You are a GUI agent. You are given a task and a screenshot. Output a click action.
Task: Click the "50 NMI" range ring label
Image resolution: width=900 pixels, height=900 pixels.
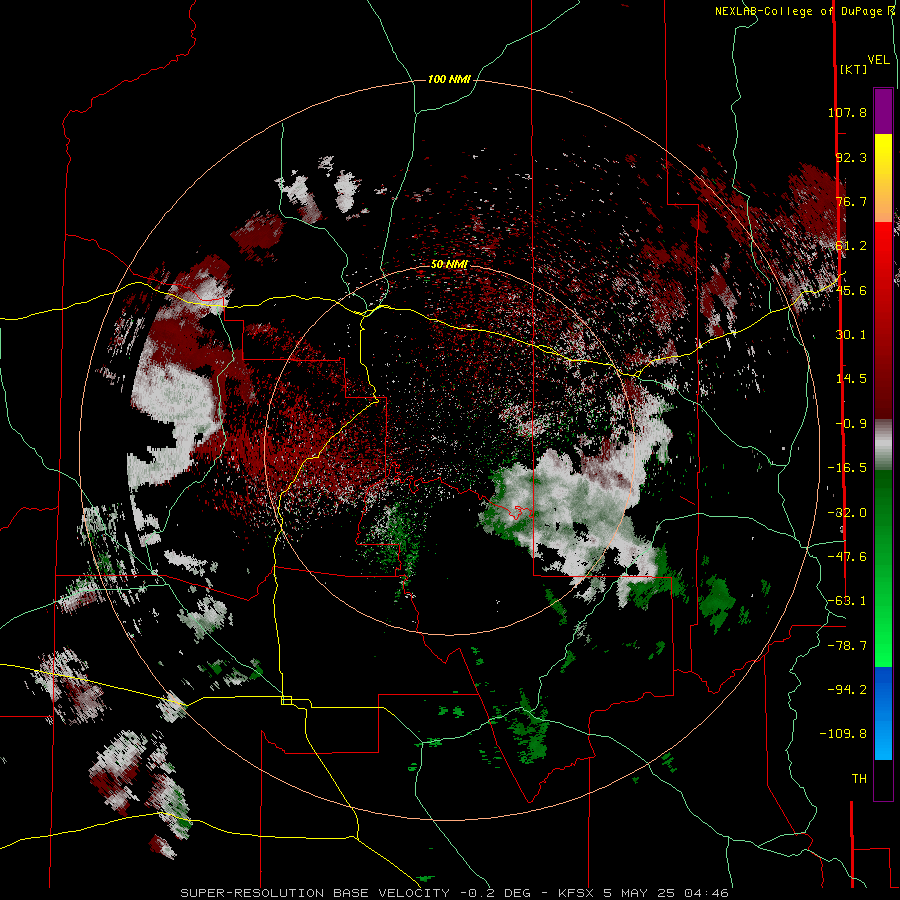tap(449, 264)
